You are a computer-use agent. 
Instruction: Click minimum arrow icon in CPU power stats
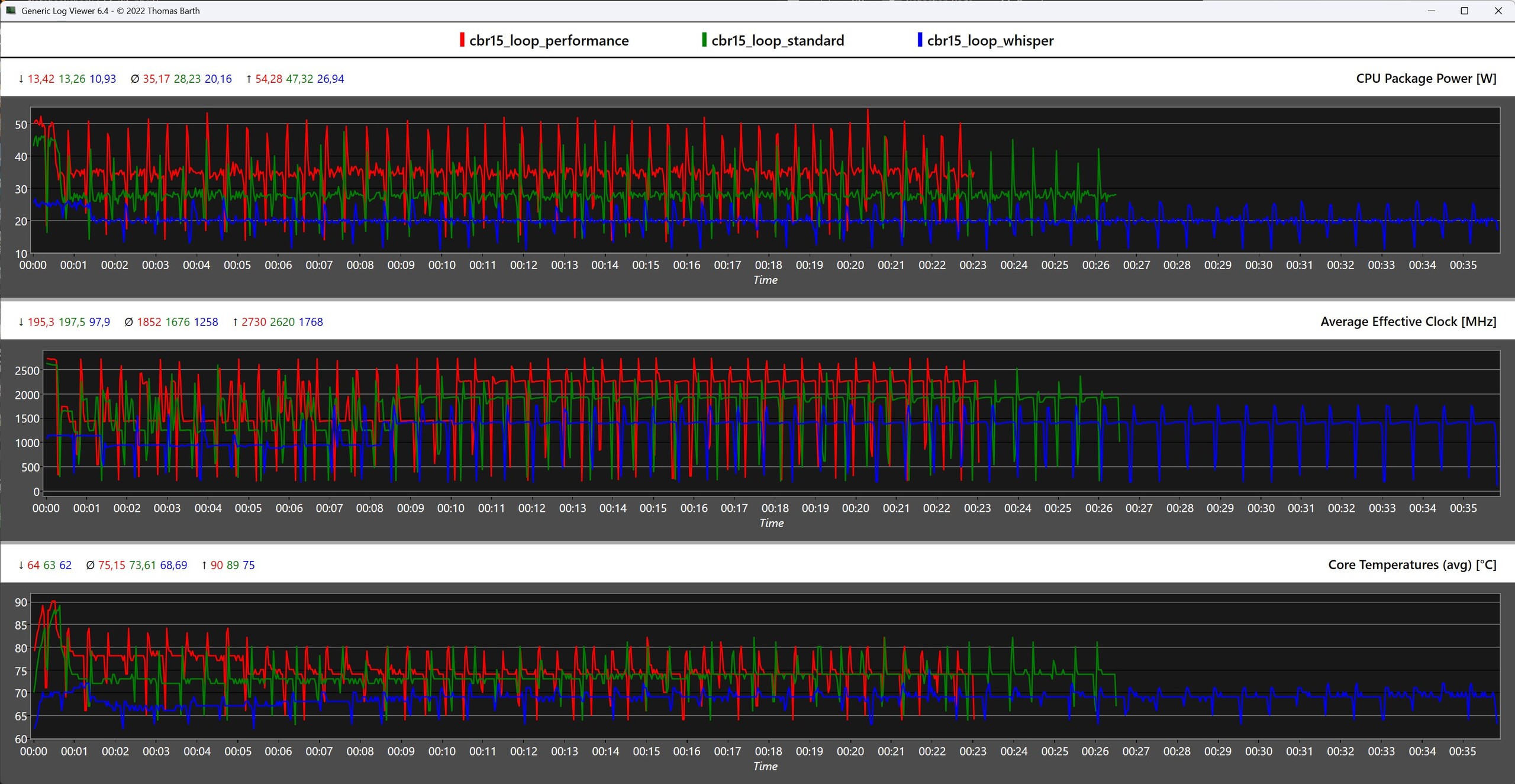[x=21, y=79]
